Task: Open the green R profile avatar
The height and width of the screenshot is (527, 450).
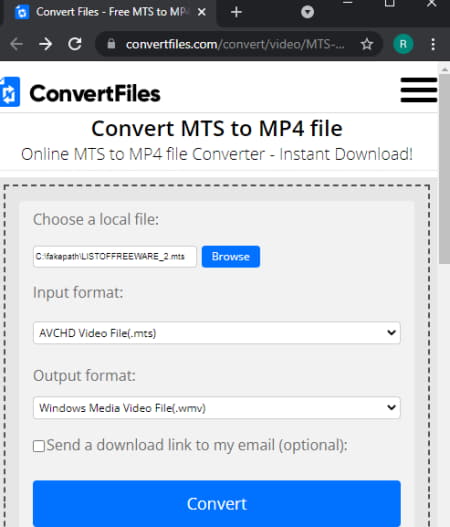Action: [x=403, y=44]
